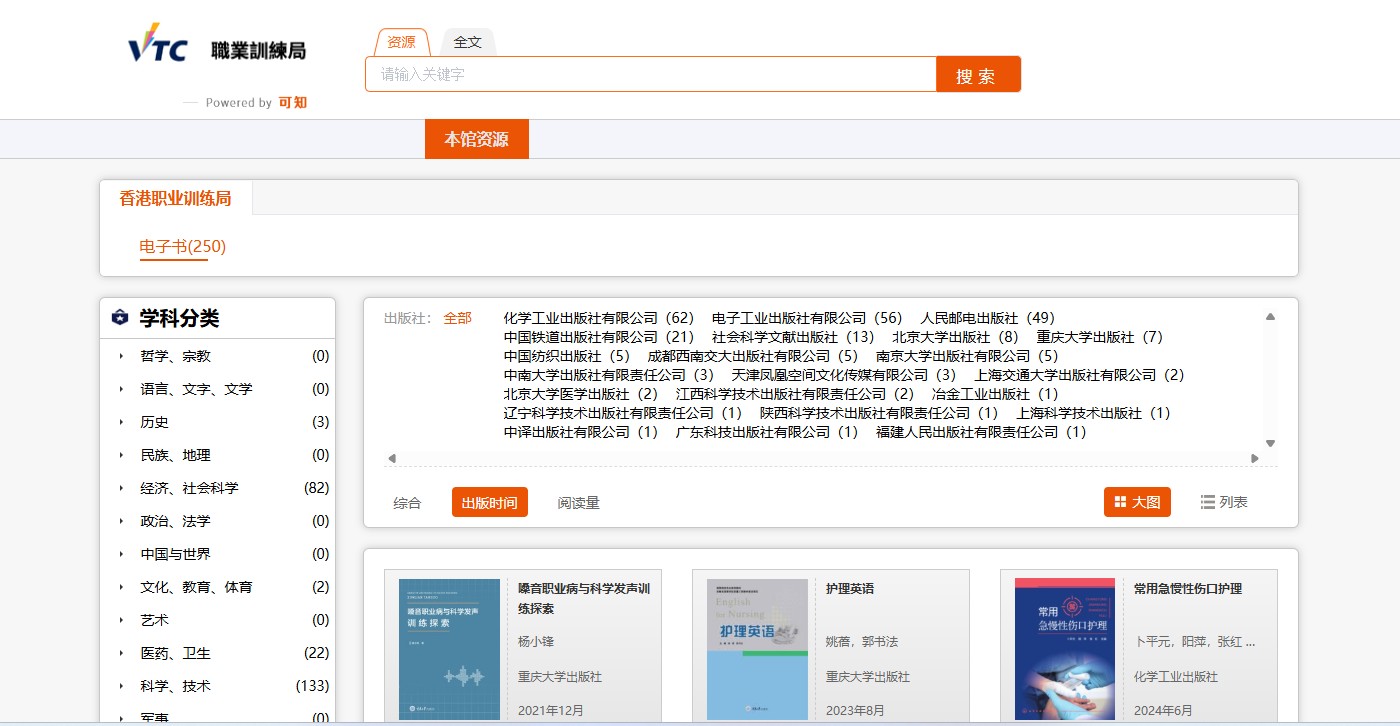The image size is (1400, 726).
Task: Click publisher list right scroll arrow
Action: (x=1255, y=458)
